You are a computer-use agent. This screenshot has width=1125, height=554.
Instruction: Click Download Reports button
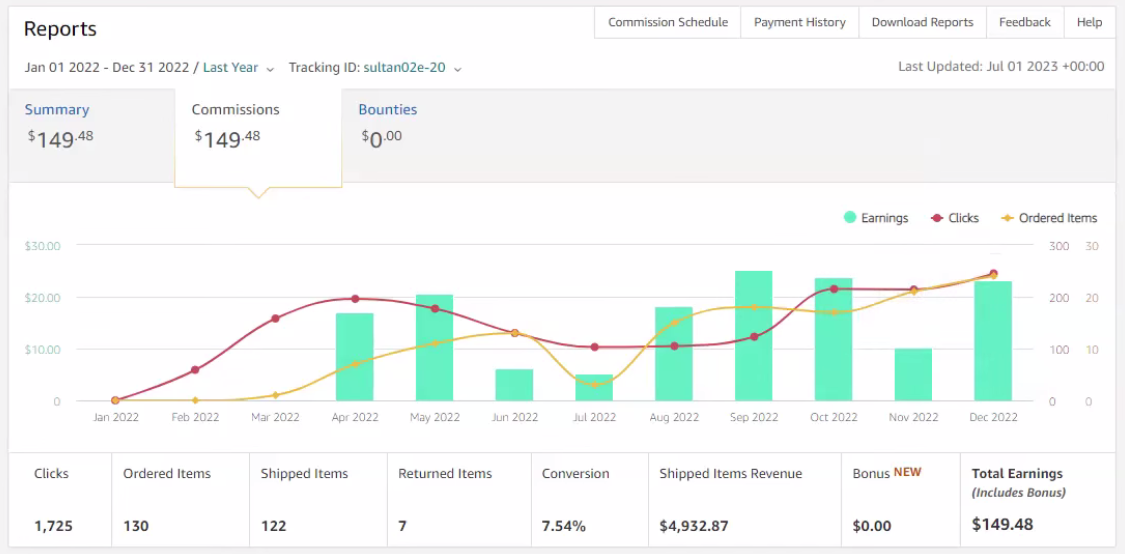(x=922, y=22)
